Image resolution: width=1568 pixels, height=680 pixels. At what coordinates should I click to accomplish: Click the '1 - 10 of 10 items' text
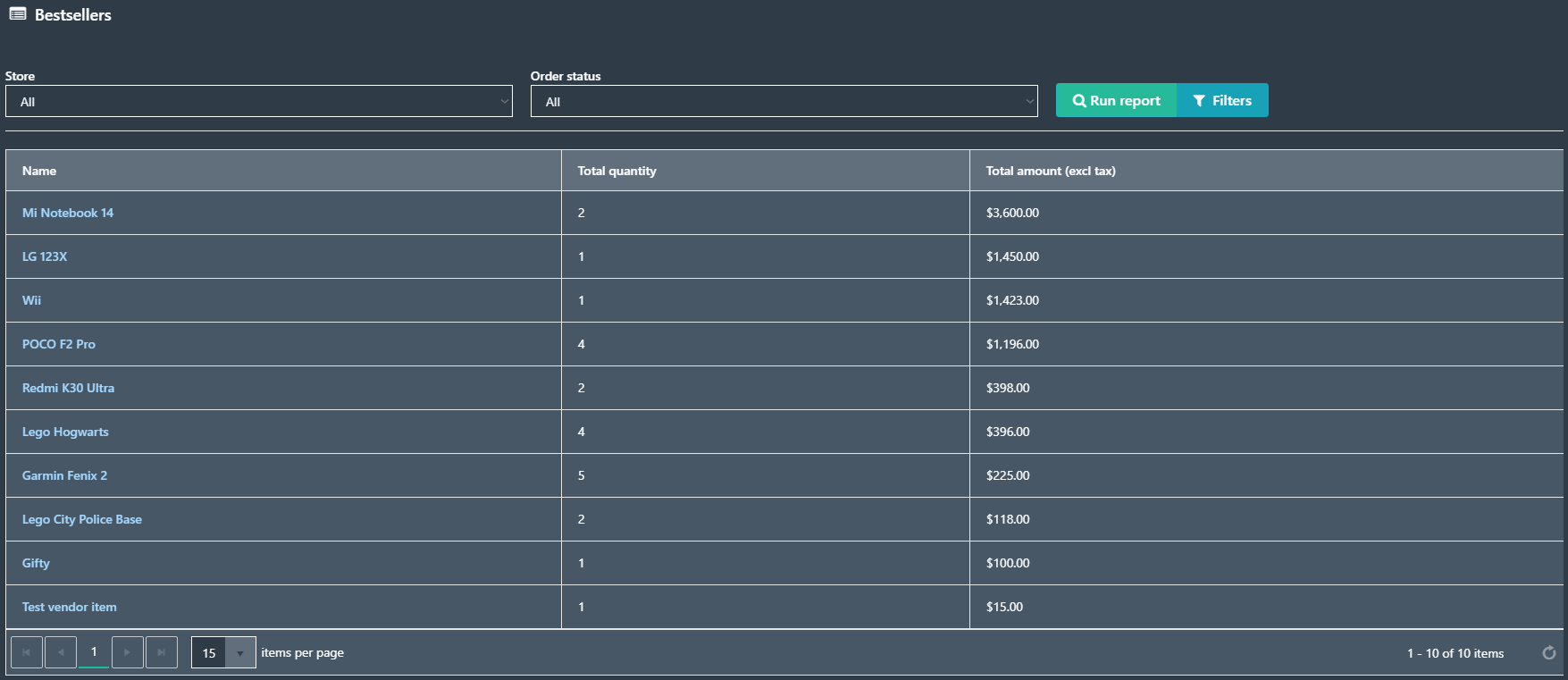click(1455, 653)
